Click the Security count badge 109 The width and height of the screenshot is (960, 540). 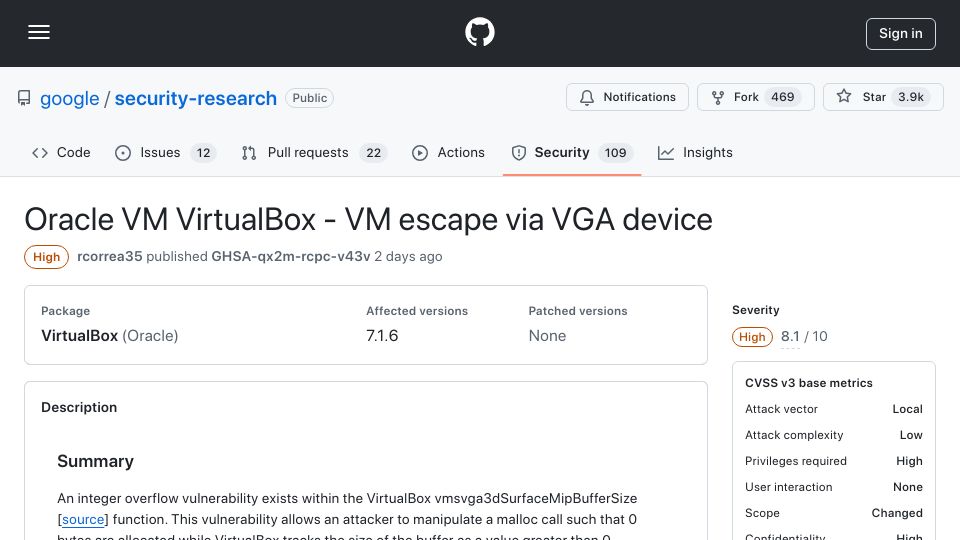[x=615, y=153]
